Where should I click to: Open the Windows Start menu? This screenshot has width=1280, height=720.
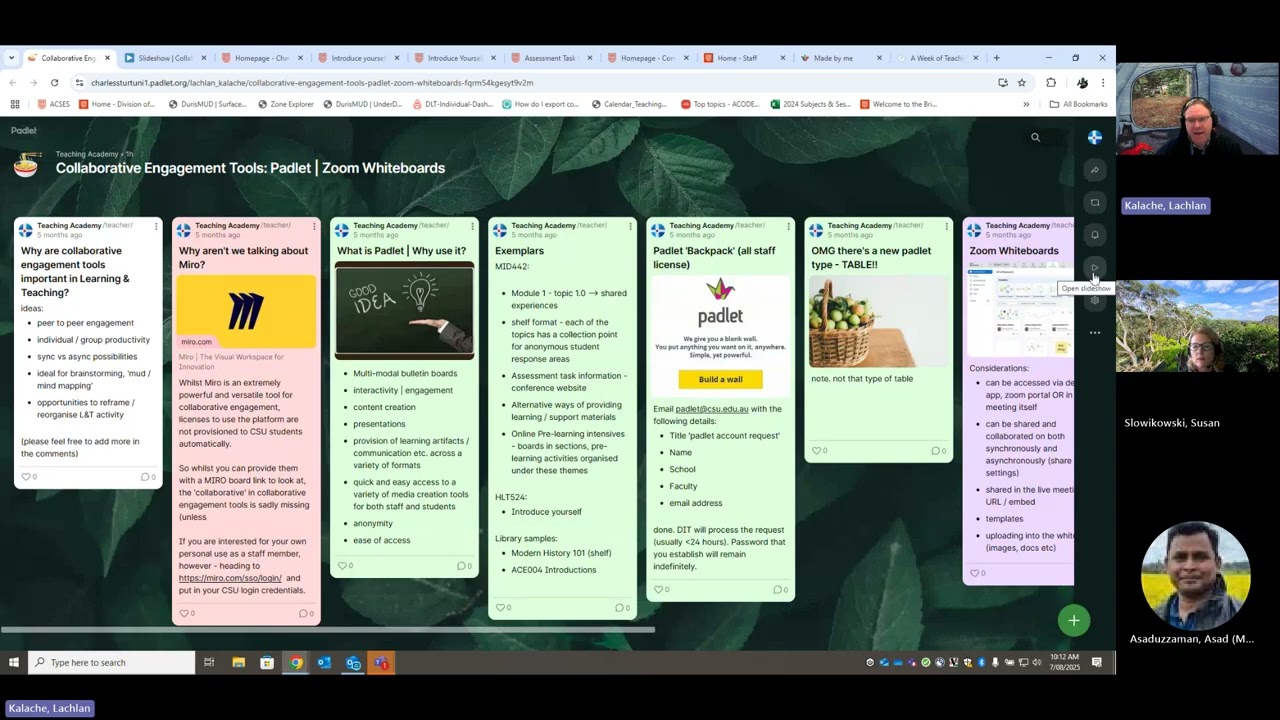tap(14, 662)
